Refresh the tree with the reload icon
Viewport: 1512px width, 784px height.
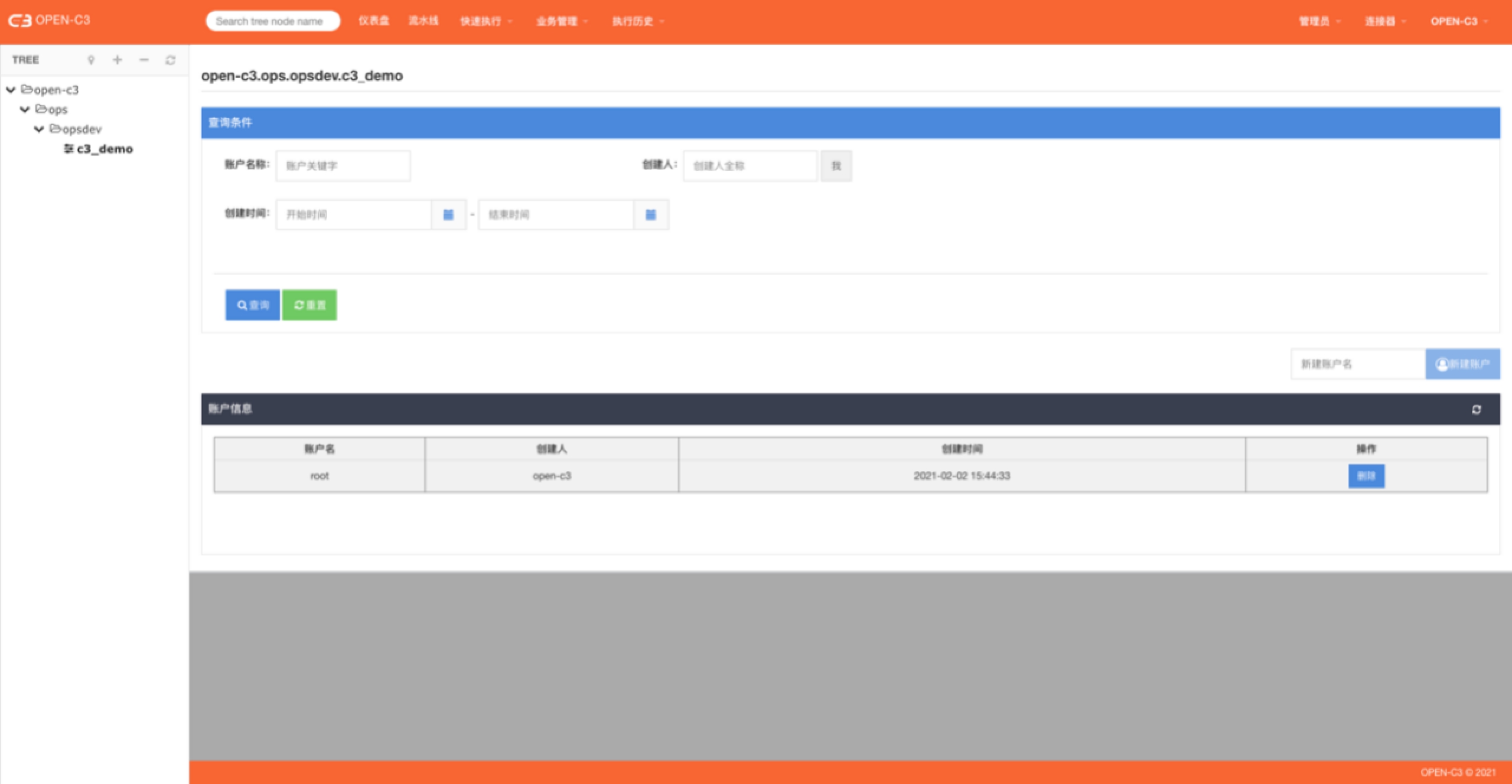click(170, 60)
